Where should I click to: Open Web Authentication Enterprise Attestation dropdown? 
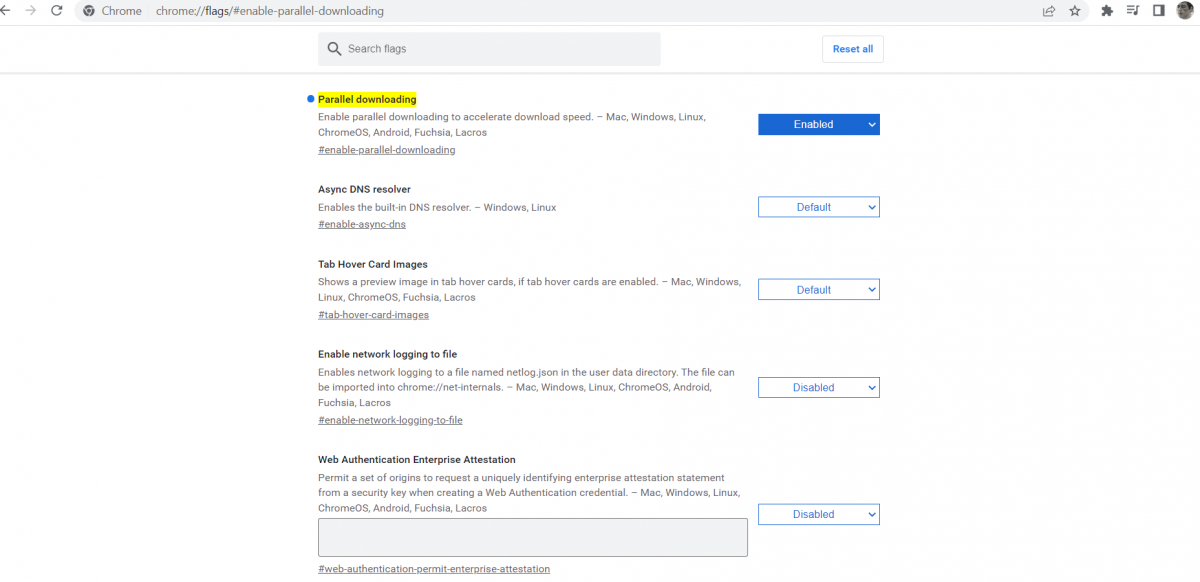[x=818, y=515]
